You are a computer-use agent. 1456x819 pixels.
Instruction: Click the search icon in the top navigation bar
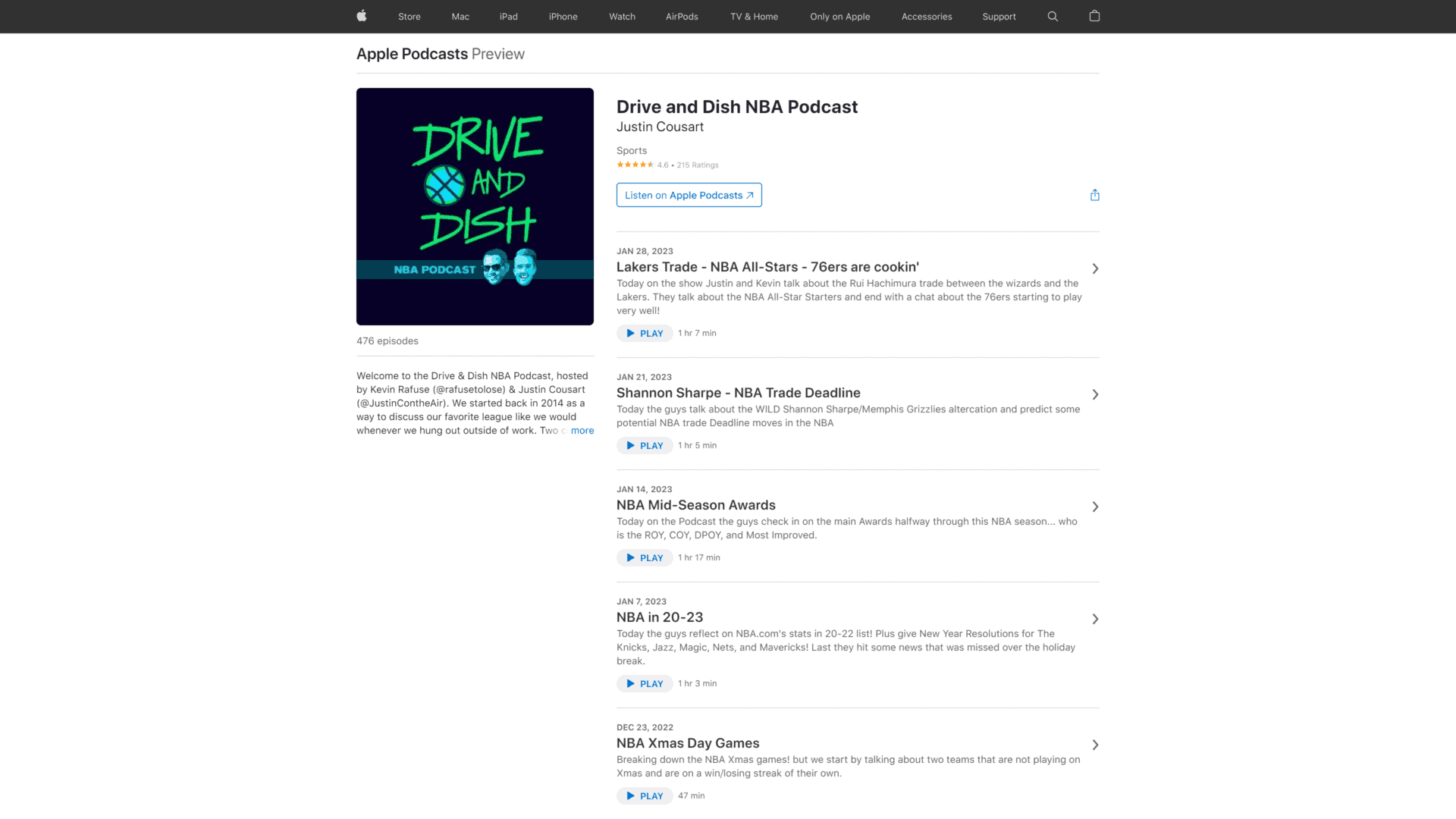[1053, 16]
